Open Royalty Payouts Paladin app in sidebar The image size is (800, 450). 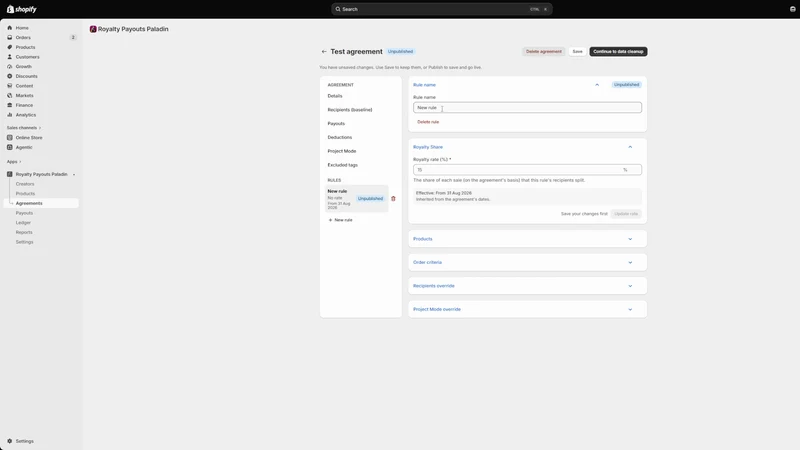click(41, 174)
